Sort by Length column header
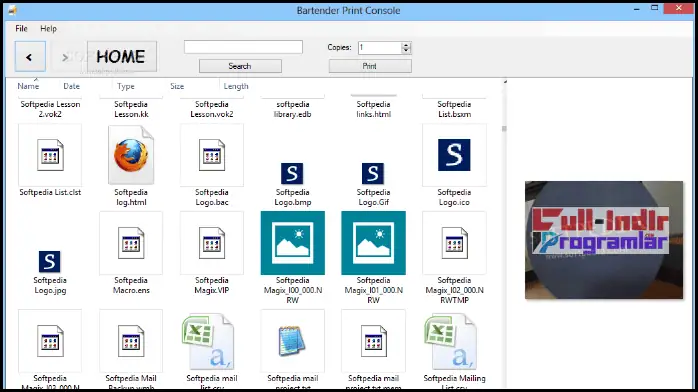This screenshot has height=392, width=698. (236, 86)
